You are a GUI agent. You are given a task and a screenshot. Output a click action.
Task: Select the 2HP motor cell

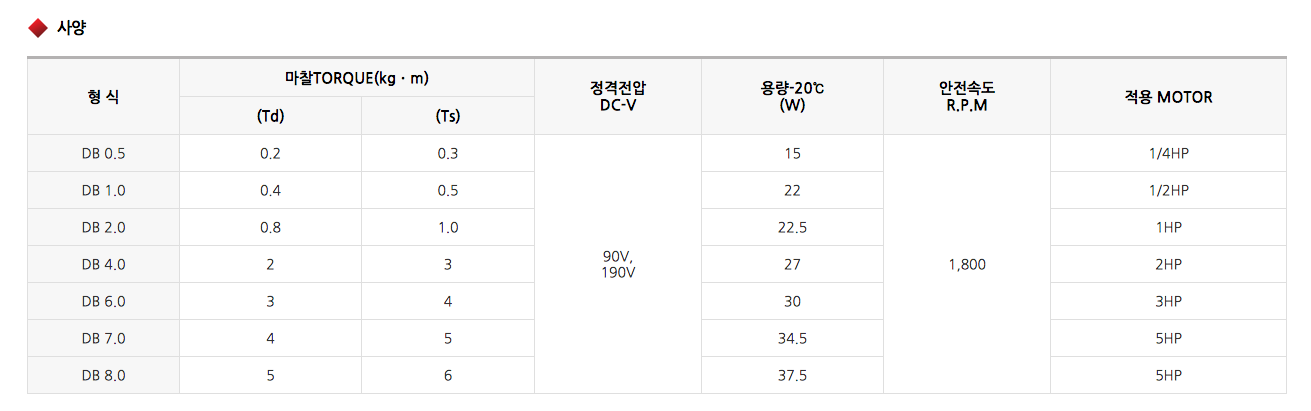click(x=1168, y=264)
